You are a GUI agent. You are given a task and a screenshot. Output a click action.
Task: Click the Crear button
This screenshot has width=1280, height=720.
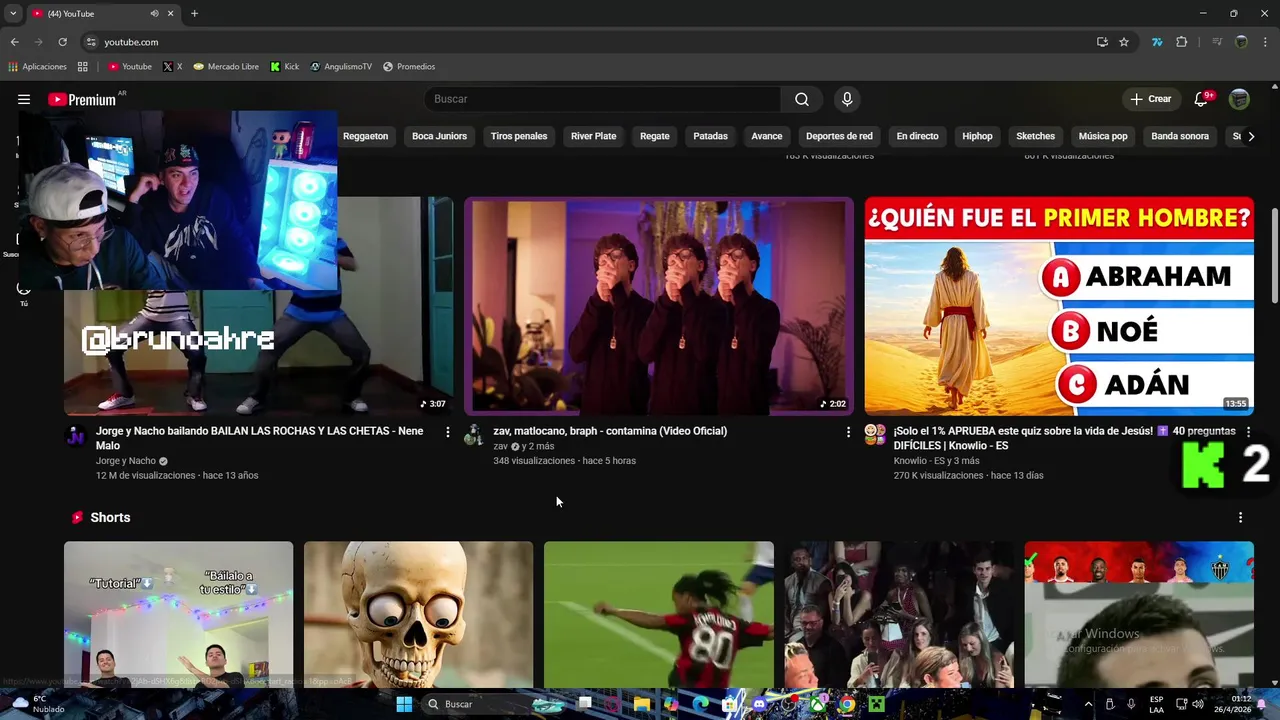click(1151, 99)
